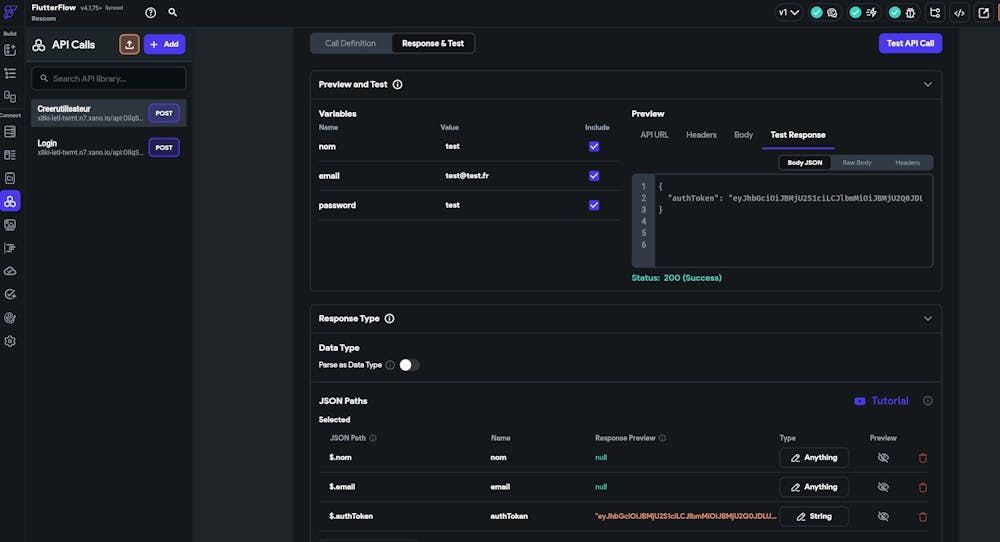Toggle preview visibility for $.email path
The height and width of the screenshot is (542, 1000).
click(882, 487)
